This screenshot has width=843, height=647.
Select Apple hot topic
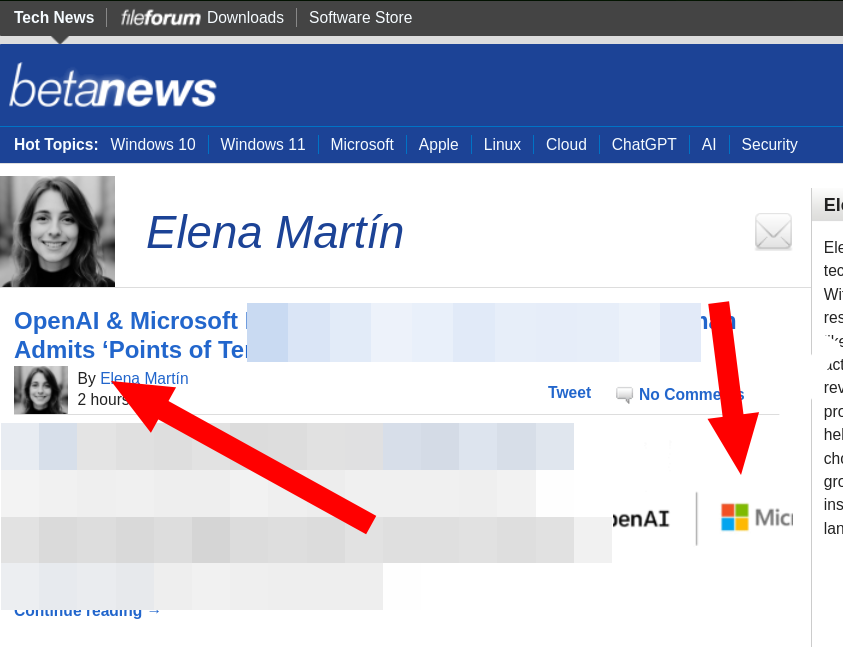438,145
